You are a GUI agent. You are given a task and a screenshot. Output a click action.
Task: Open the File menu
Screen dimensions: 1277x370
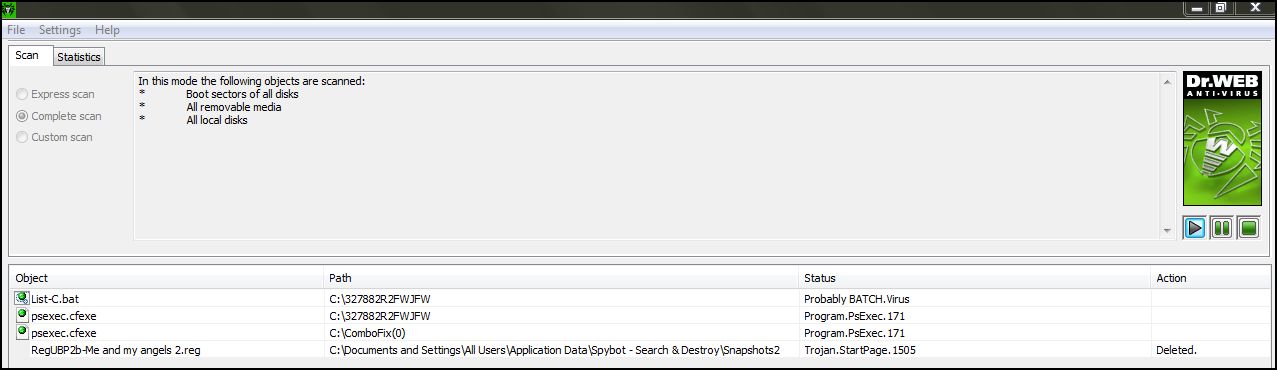pos(16,30)
